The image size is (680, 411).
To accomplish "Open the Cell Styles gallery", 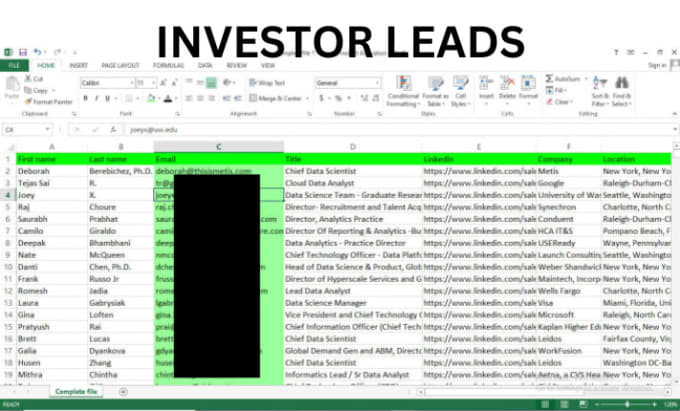I will pos(461,91).
